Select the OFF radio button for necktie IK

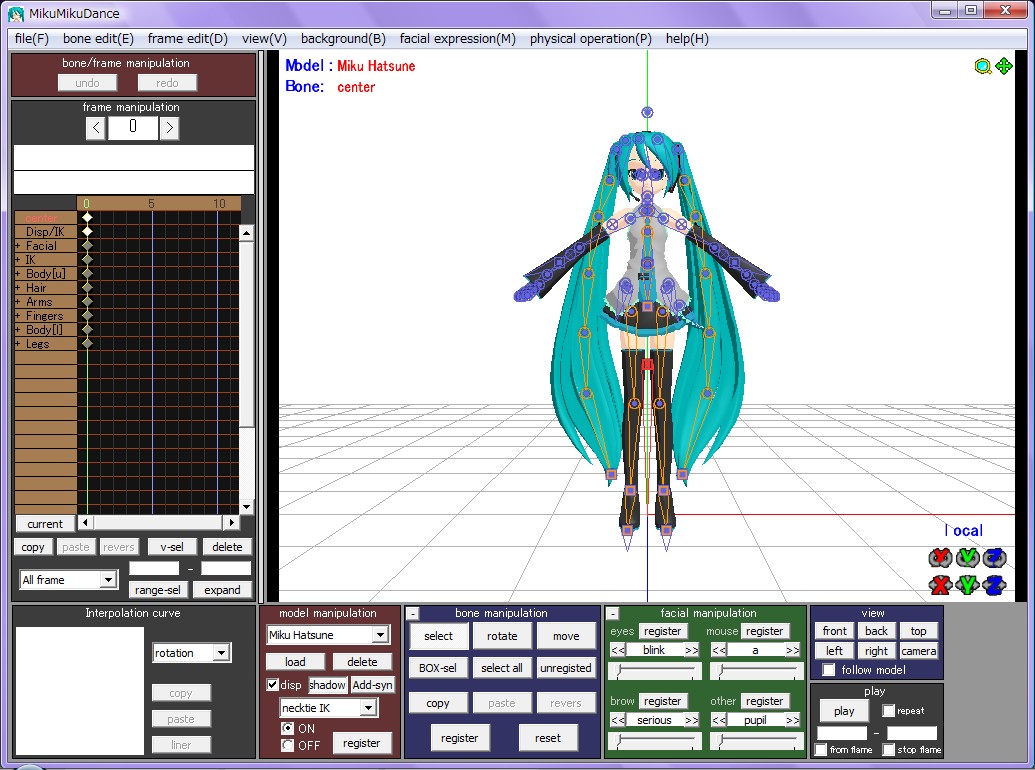coord(287,745)
